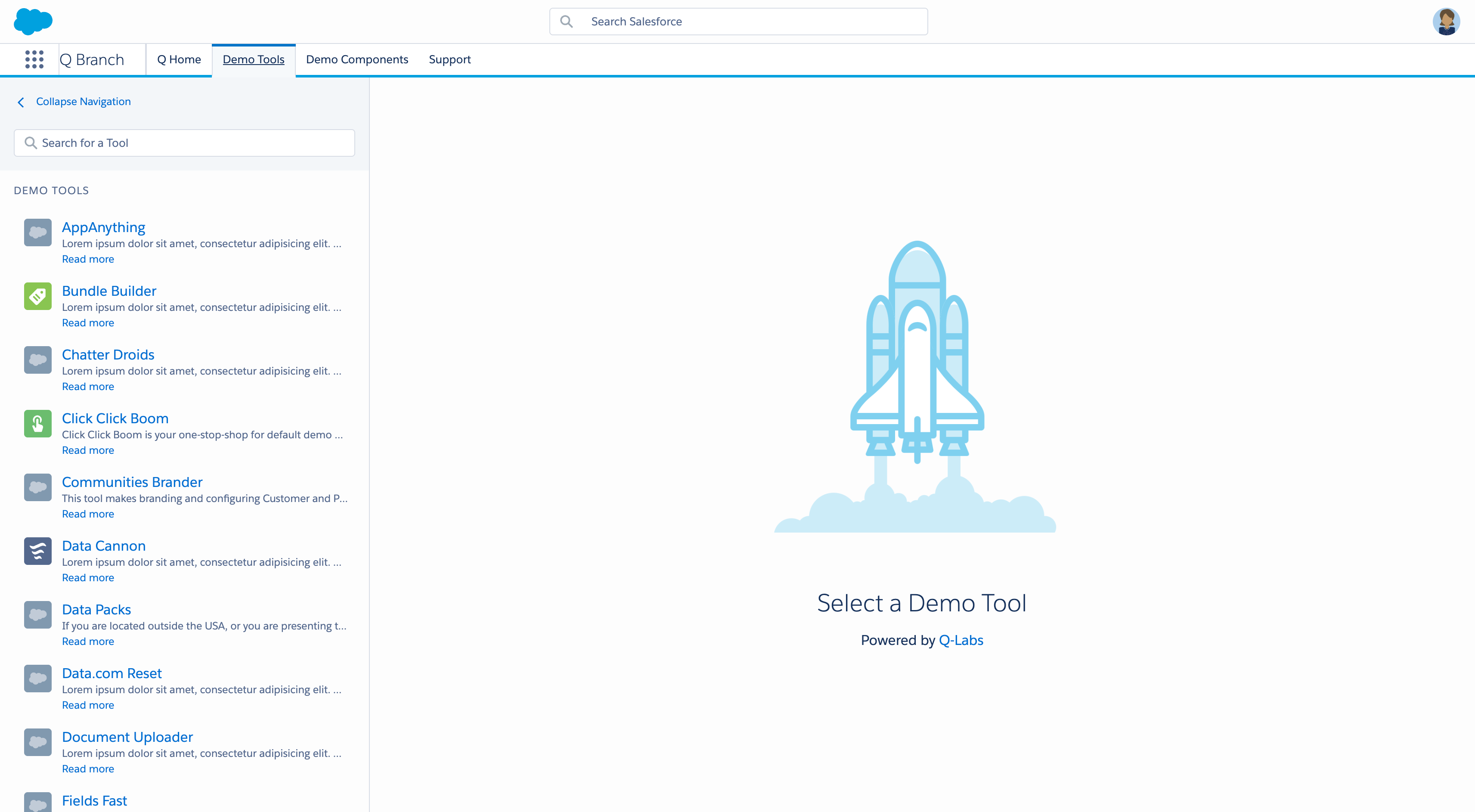Open the Data Cannon tool link
The image size is (1475, 812).
point(104,546)
